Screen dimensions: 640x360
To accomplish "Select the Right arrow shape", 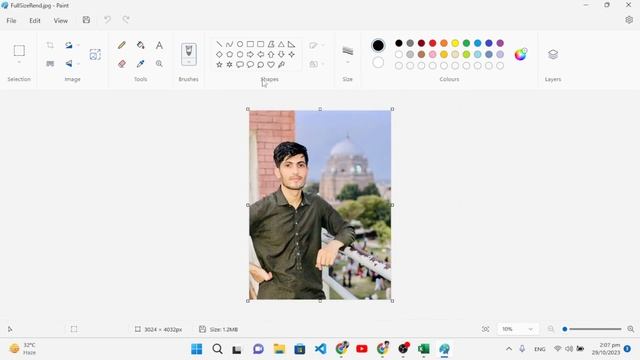I will coord(250,54).
